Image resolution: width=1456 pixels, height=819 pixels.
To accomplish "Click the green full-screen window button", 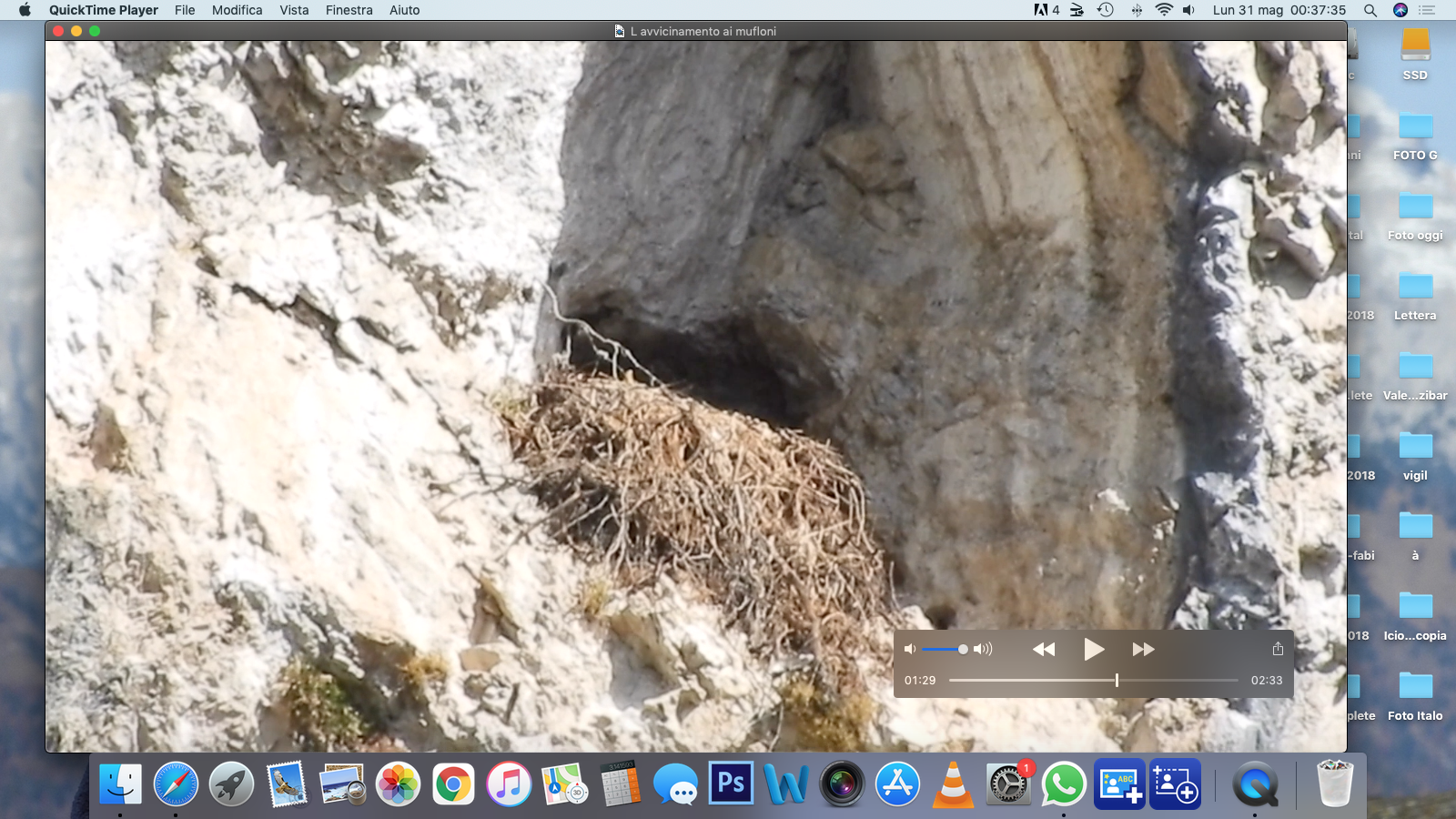I will 95,31.
